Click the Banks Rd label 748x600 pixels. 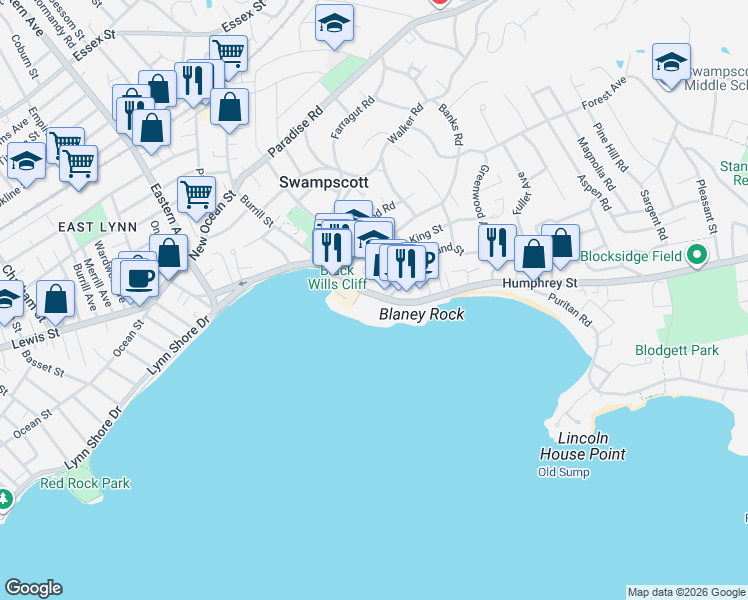click(450, 124)
